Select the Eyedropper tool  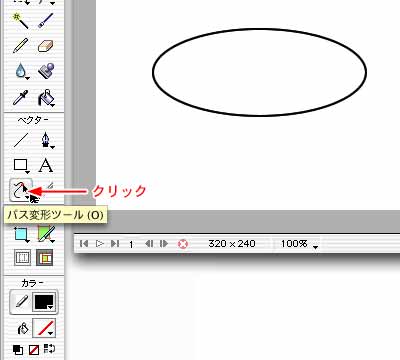pos(20,97)
